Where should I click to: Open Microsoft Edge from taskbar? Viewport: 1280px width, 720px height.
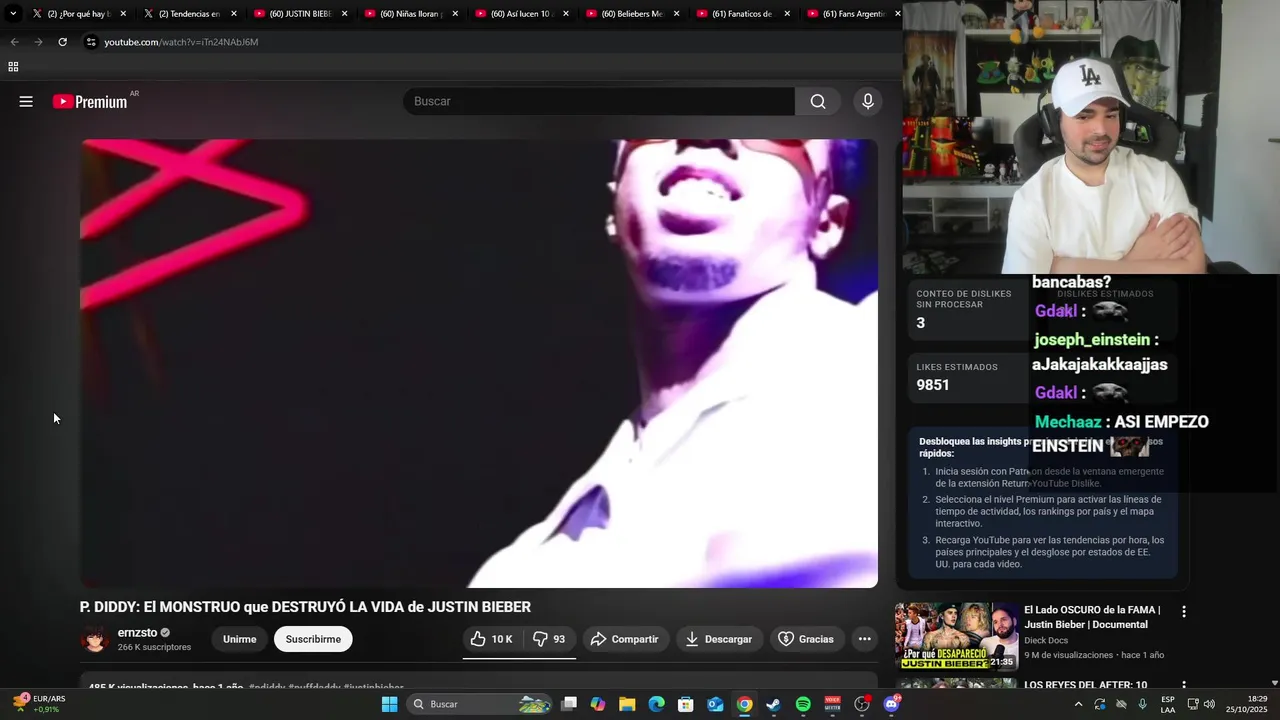(656, 704)
